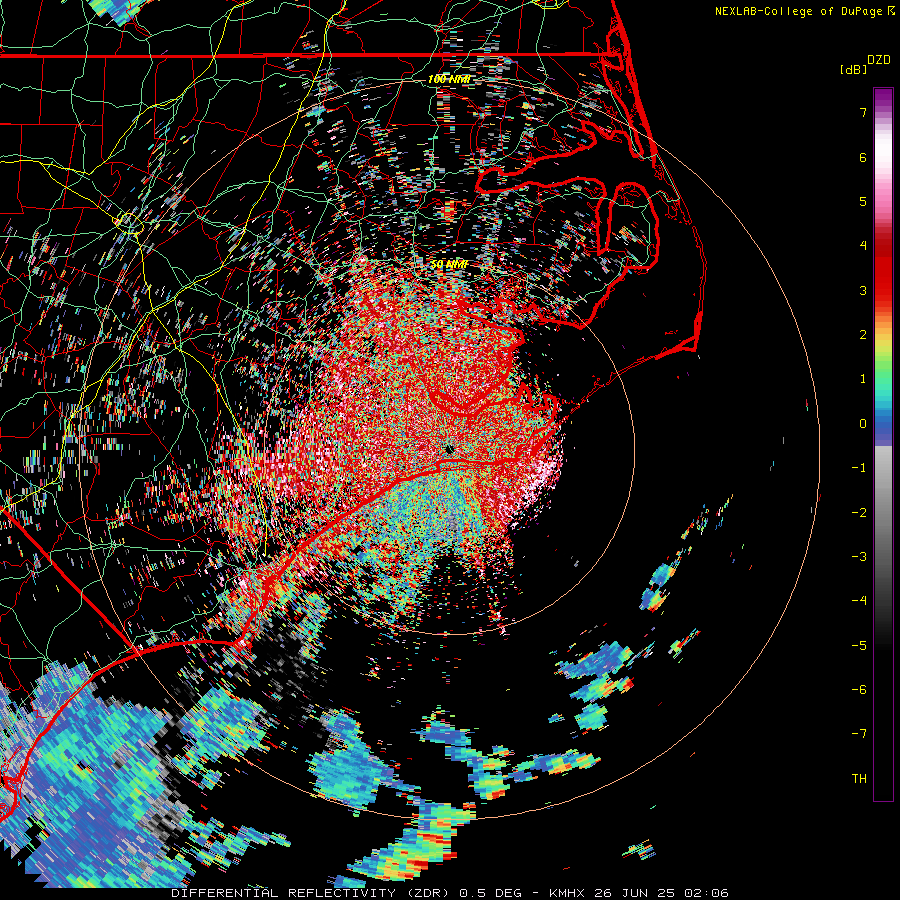The image size is (900, 900).
Task: Click the 100 NMI range ring label
Action: tap(449, 79)
